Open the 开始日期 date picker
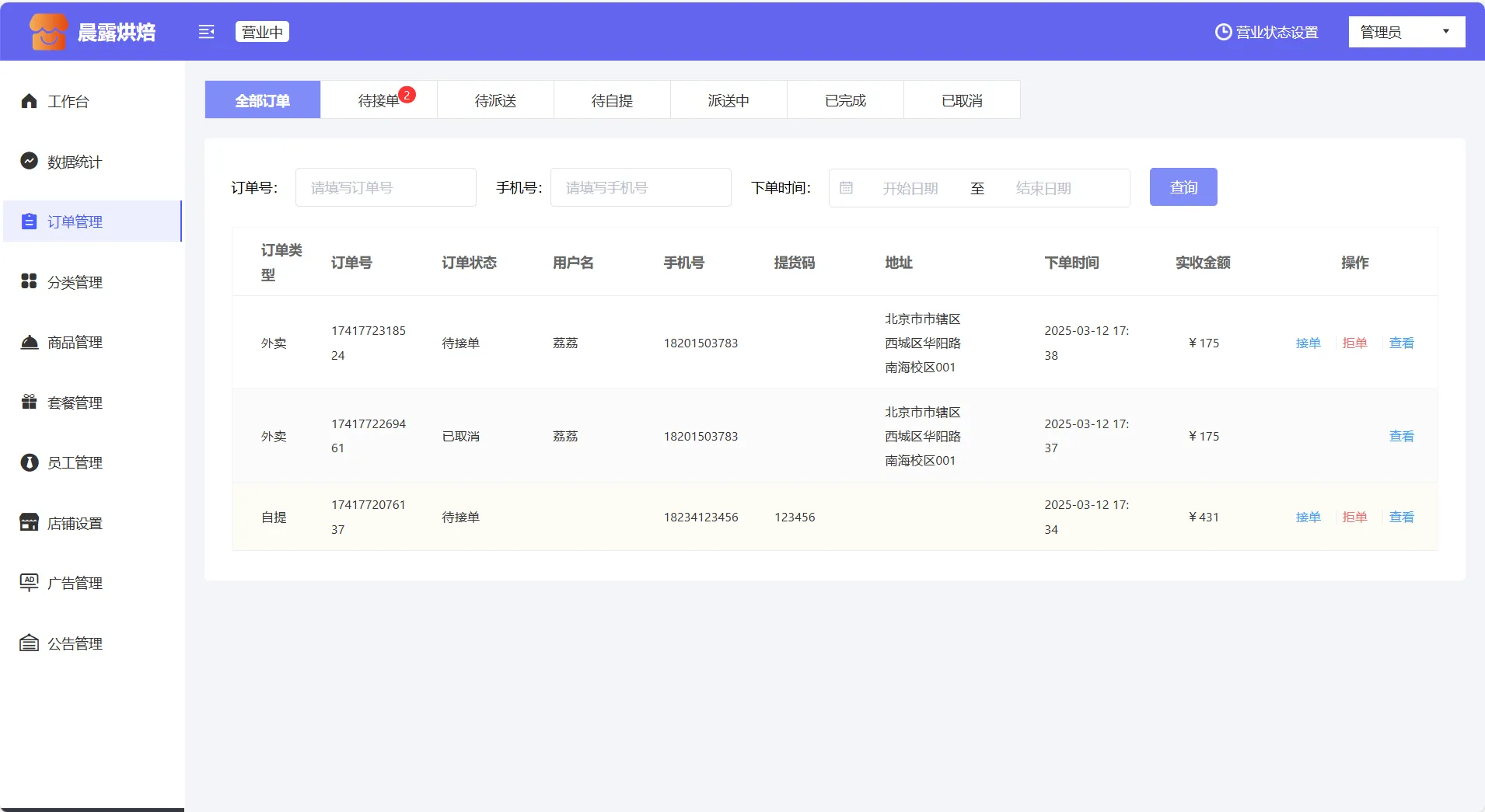Screen dimensions: 1485x812 910,188
